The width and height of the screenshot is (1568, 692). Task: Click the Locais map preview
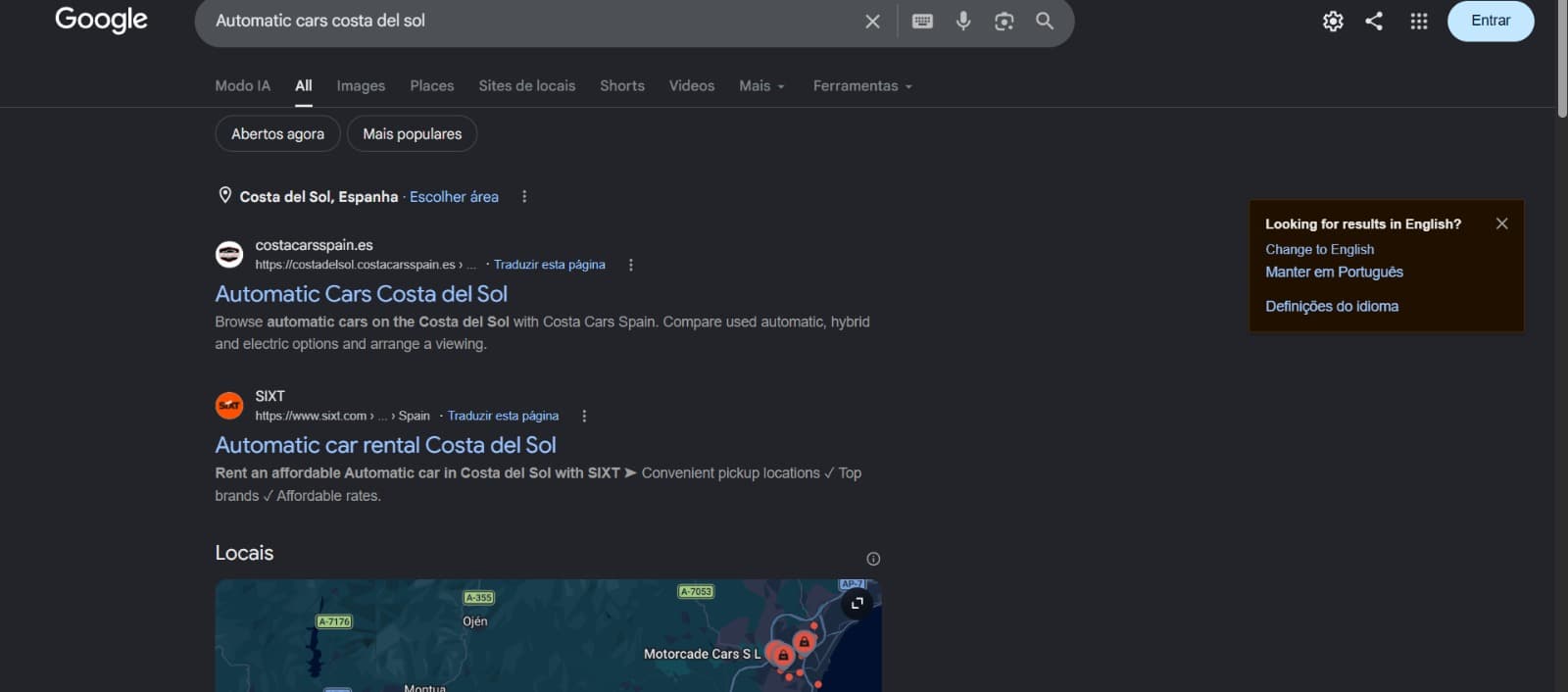click(x=548, y=635)
